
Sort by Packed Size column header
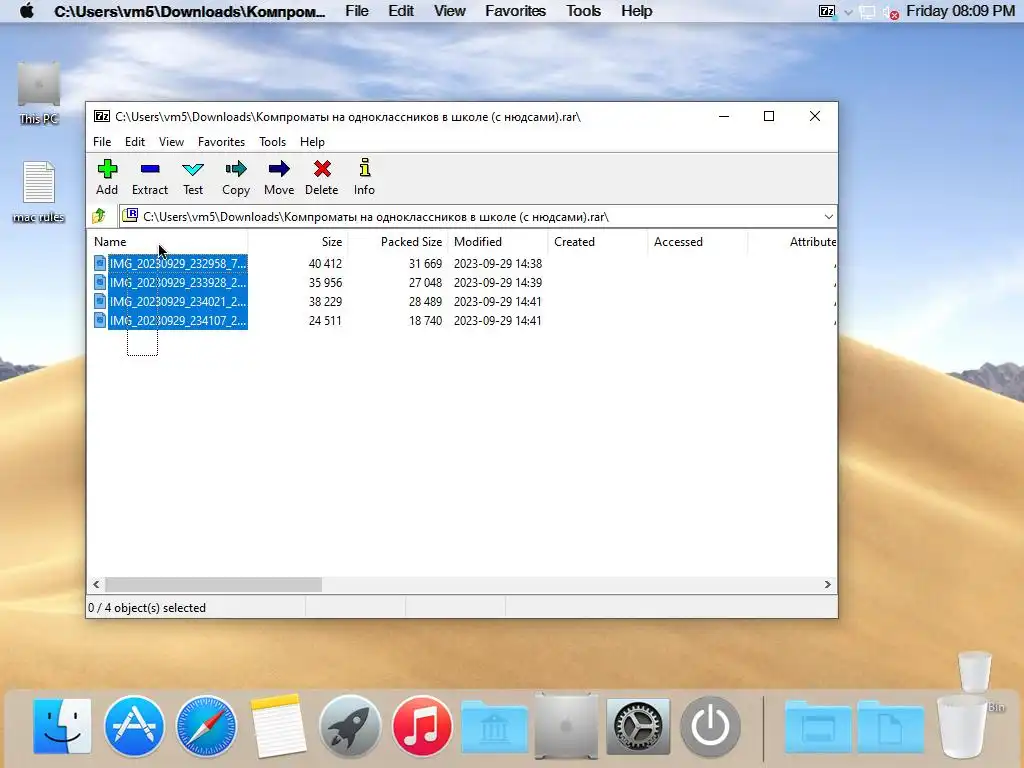pyautogui.click(x=398, y=242)
